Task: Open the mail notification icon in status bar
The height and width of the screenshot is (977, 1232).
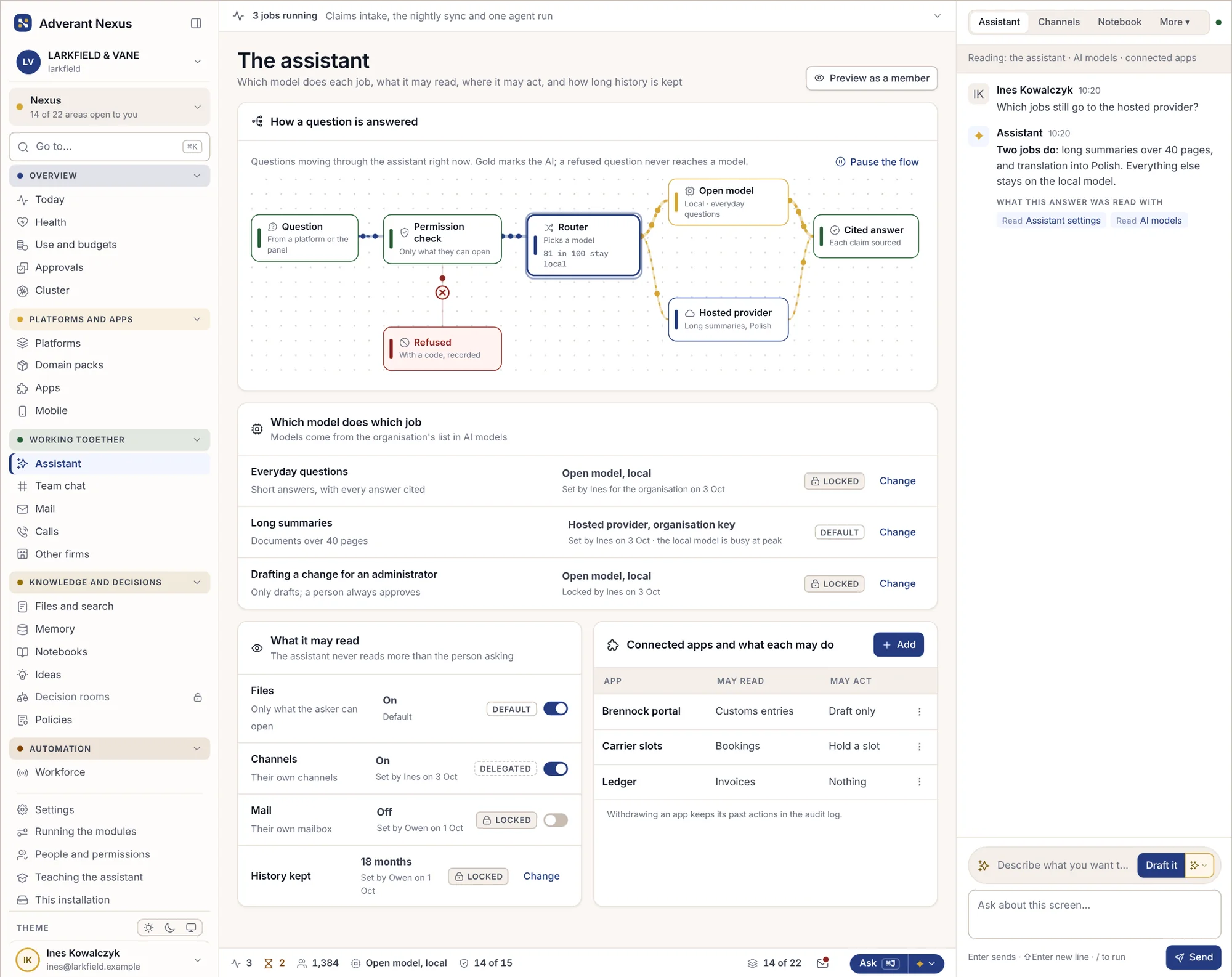Action: click(822, 963)
